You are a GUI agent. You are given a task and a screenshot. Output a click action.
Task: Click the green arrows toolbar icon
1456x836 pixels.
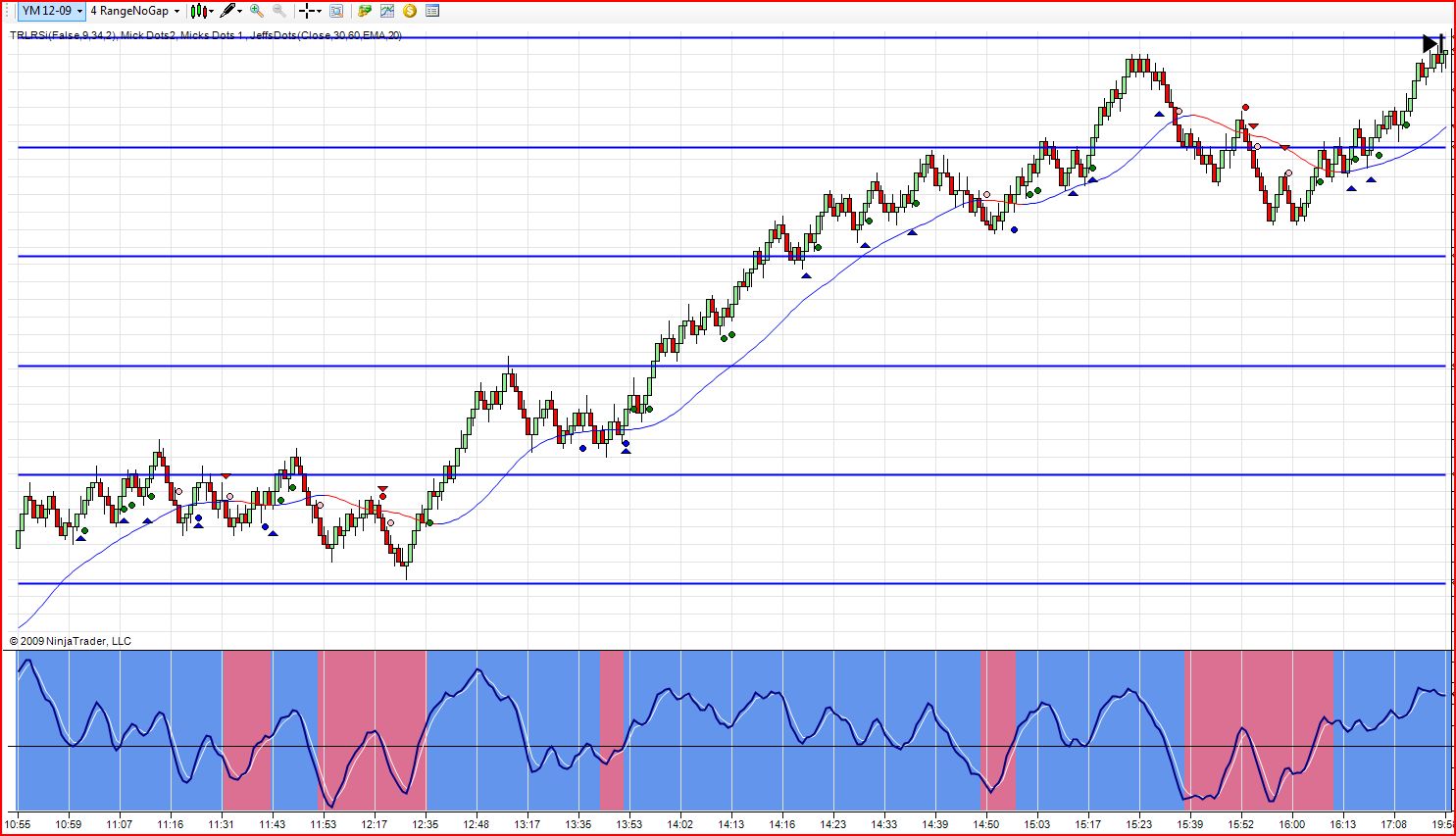point(365,11)
